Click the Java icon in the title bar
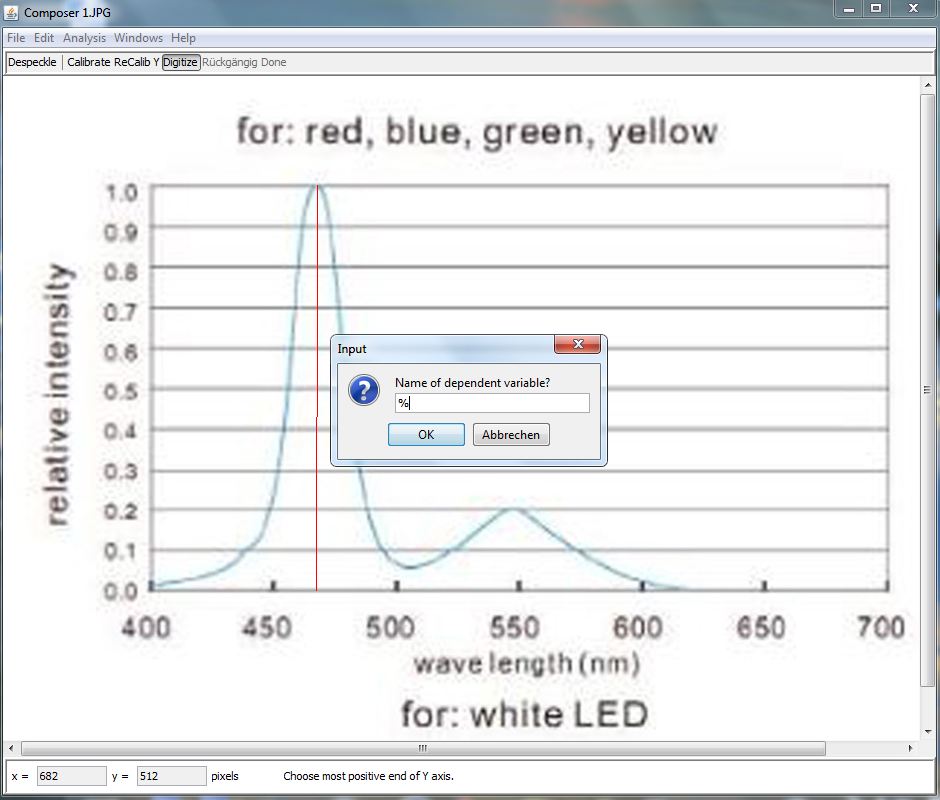This screenshot has width=940, height=800. pos(11,13)
